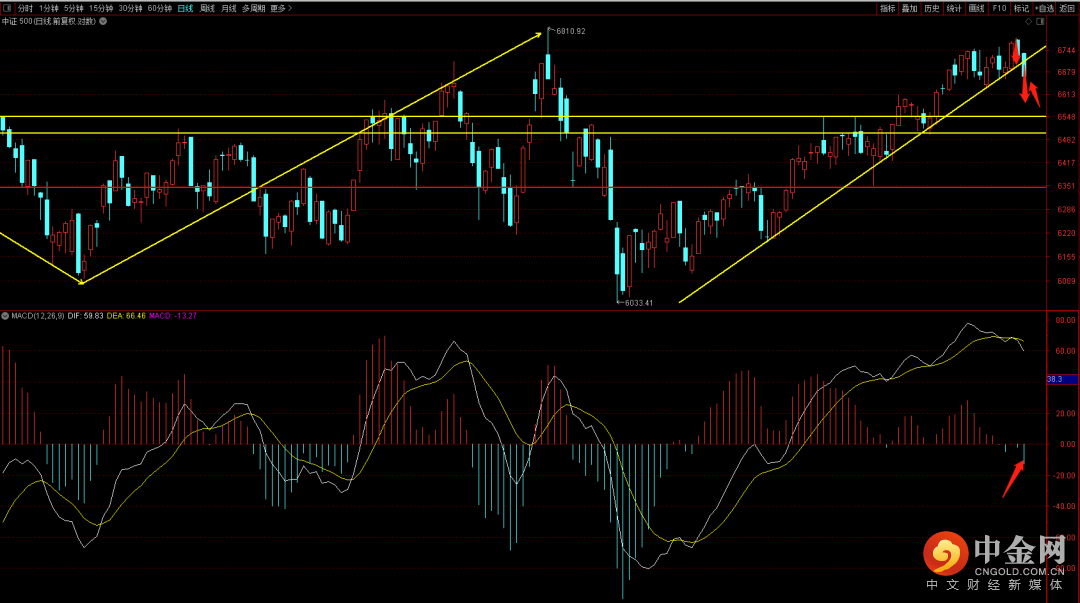The height and width of the screenshot is (603, 1080).
Task: Open the 多周期 multi-period view
Action: pos(253,8)
